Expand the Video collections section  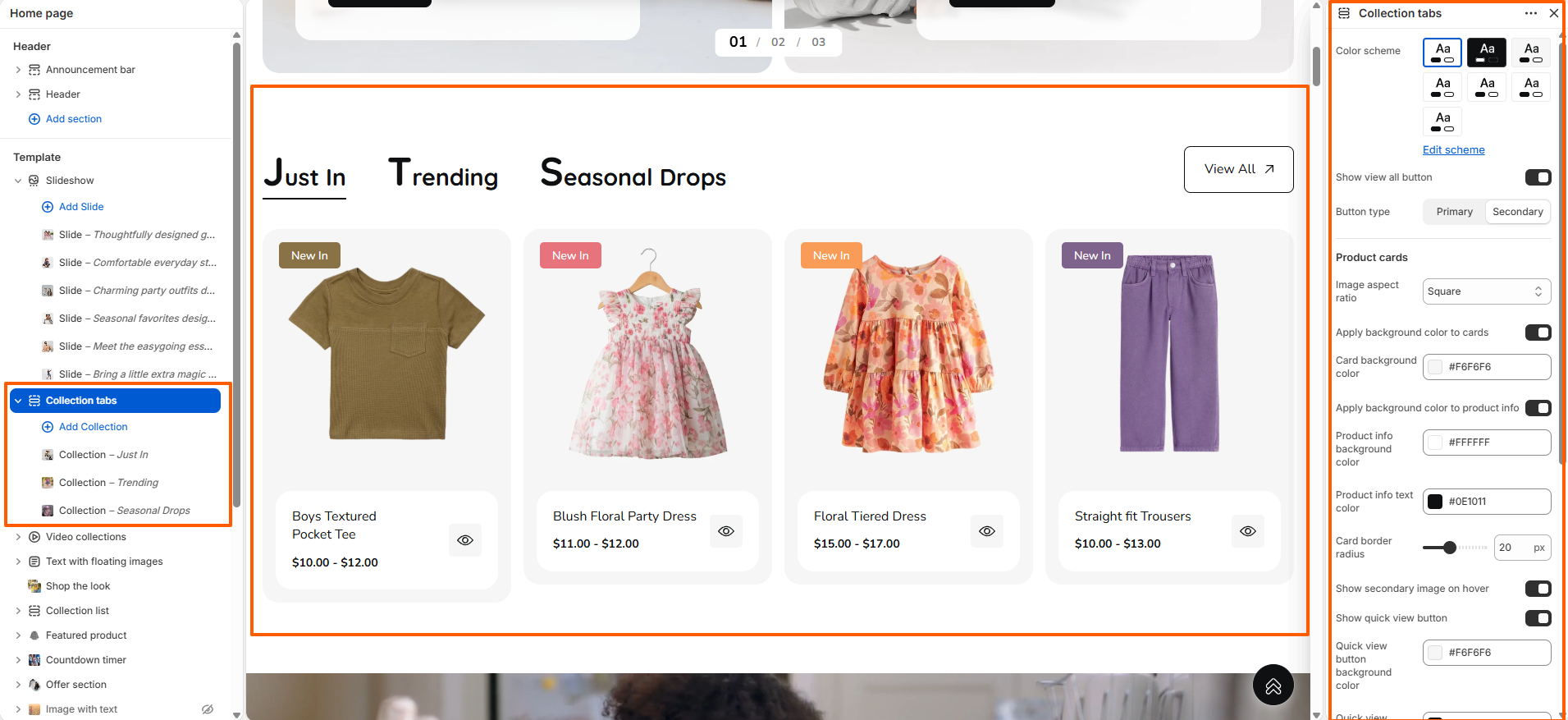(18, 537)
